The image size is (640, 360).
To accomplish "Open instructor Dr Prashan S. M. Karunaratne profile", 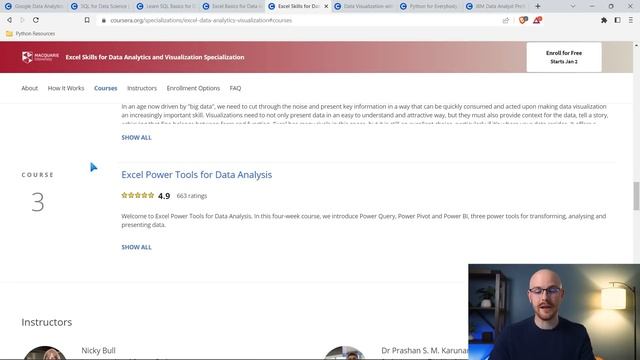I will pyautogui.click(x=424, y=351).
